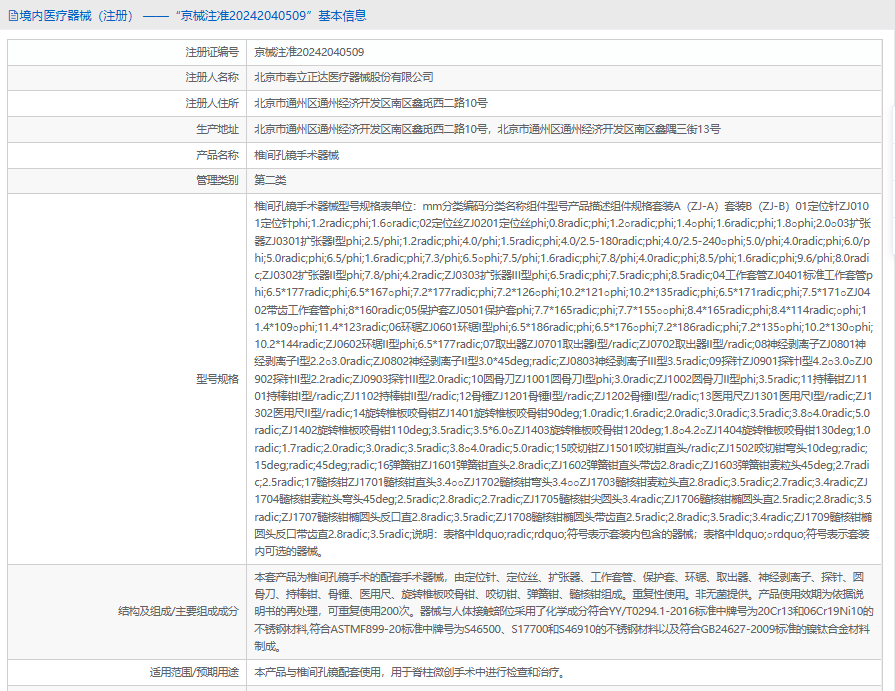The height and width of the screenshot is (691, 895).
Task: Click the document icon beside the page title
Action: tap(13, 16)
